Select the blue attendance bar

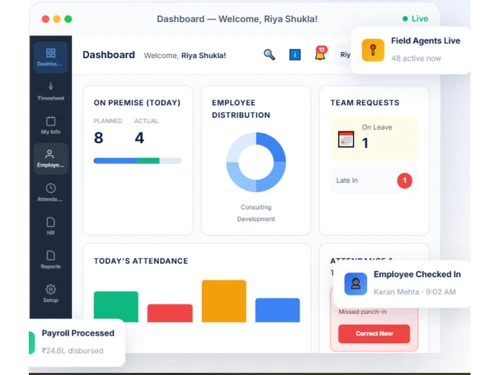point(278,310)
